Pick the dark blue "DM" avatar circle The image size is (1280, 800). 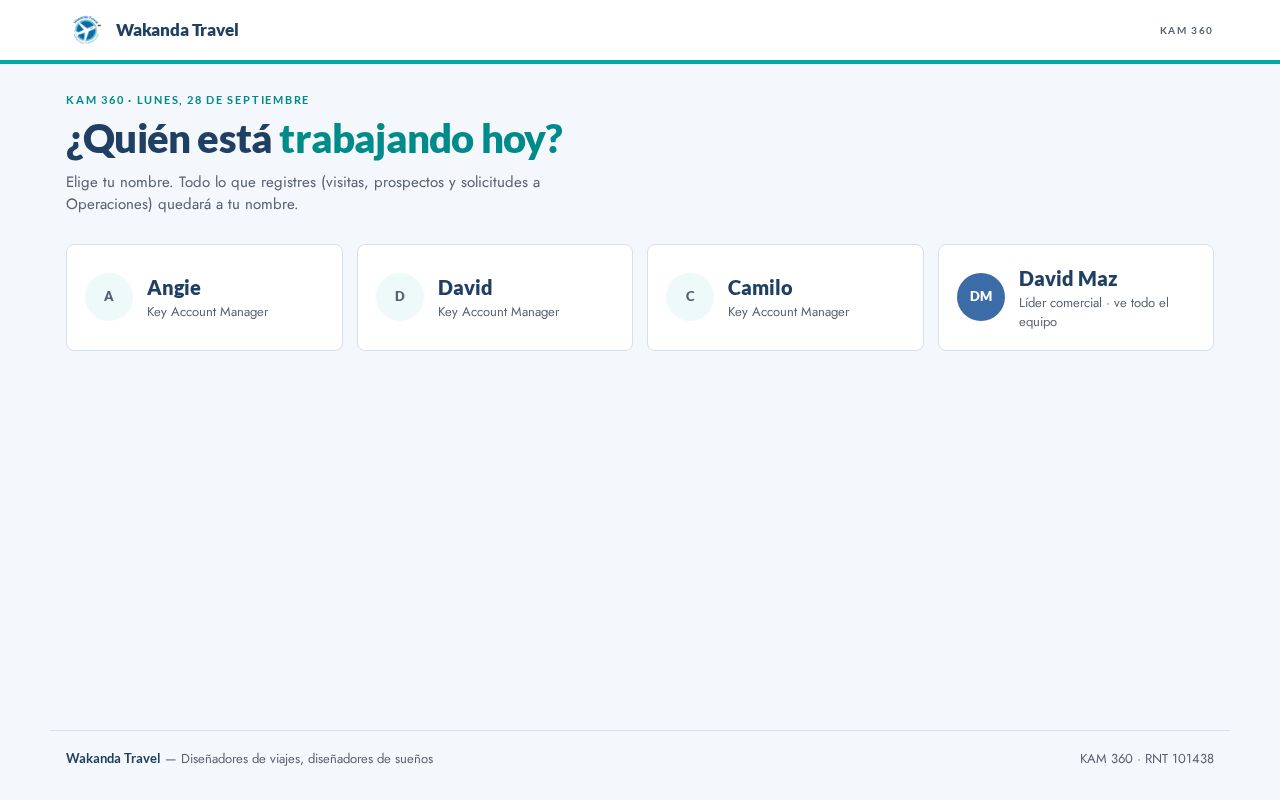point(981,297)
